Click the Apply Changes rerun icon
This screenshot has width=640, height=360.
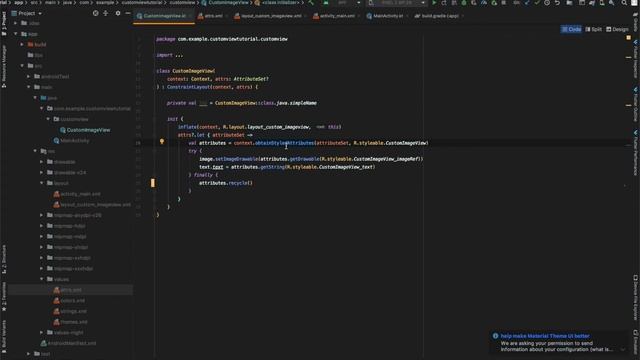point(444,3)
